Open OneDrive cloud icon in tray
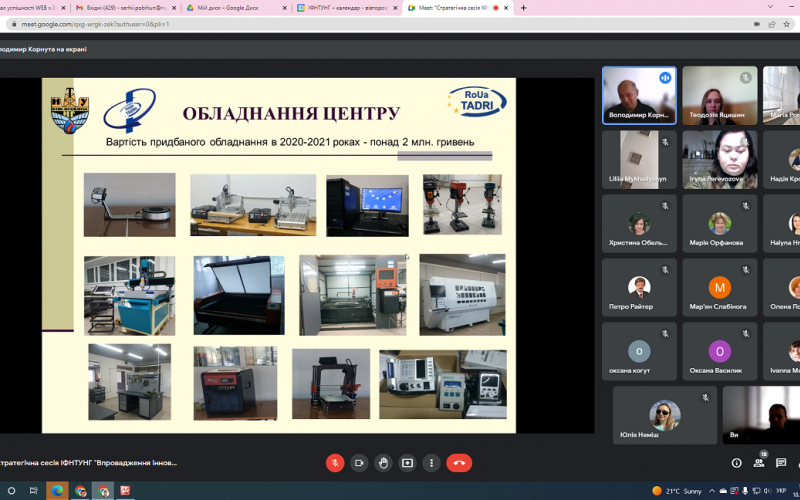Viewport: 800px width, 500px height. pos(723,491)
